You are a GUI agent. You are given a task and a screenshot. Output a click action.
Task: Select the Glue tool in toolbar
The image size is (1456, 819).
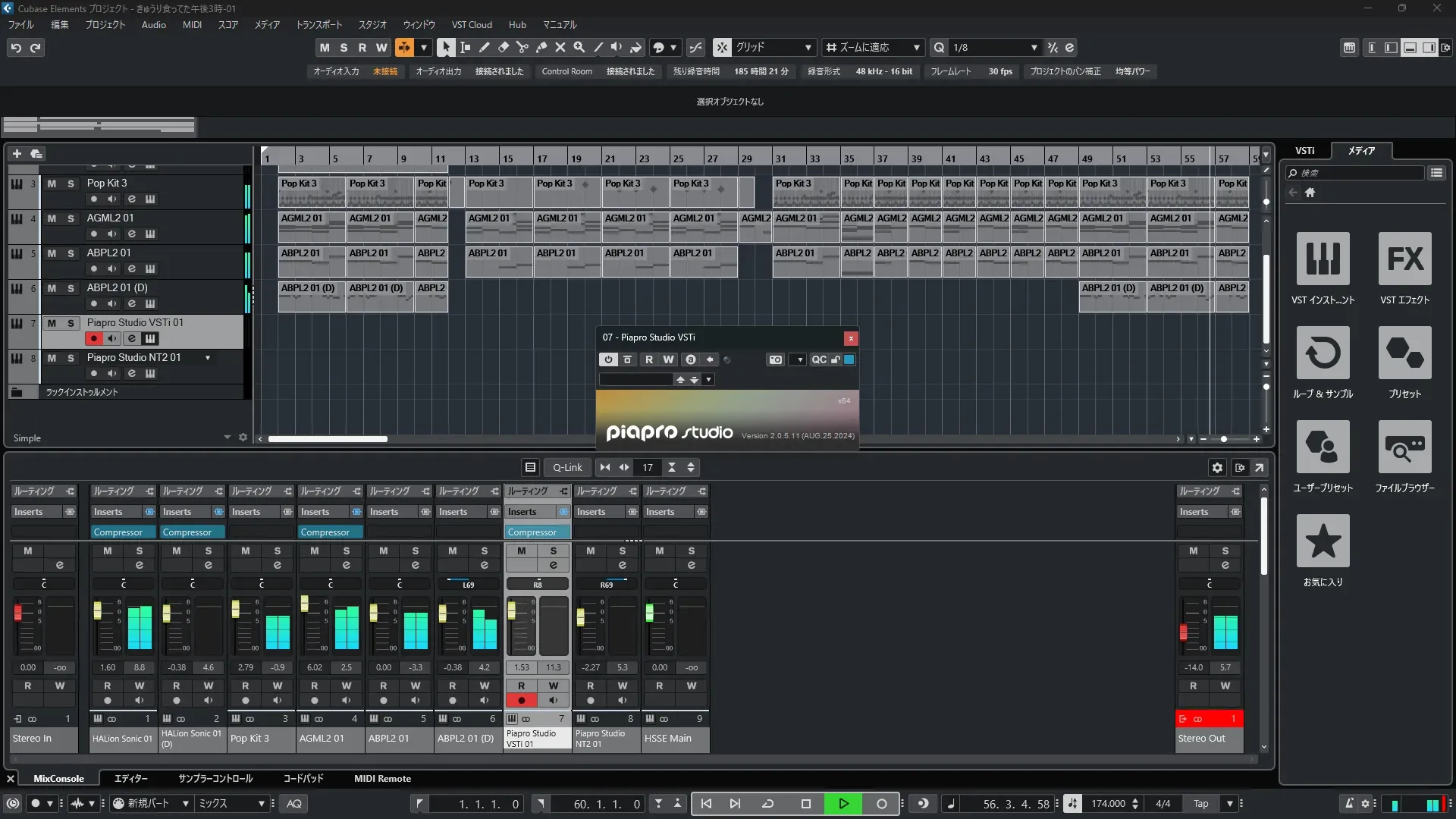point(541,47)
